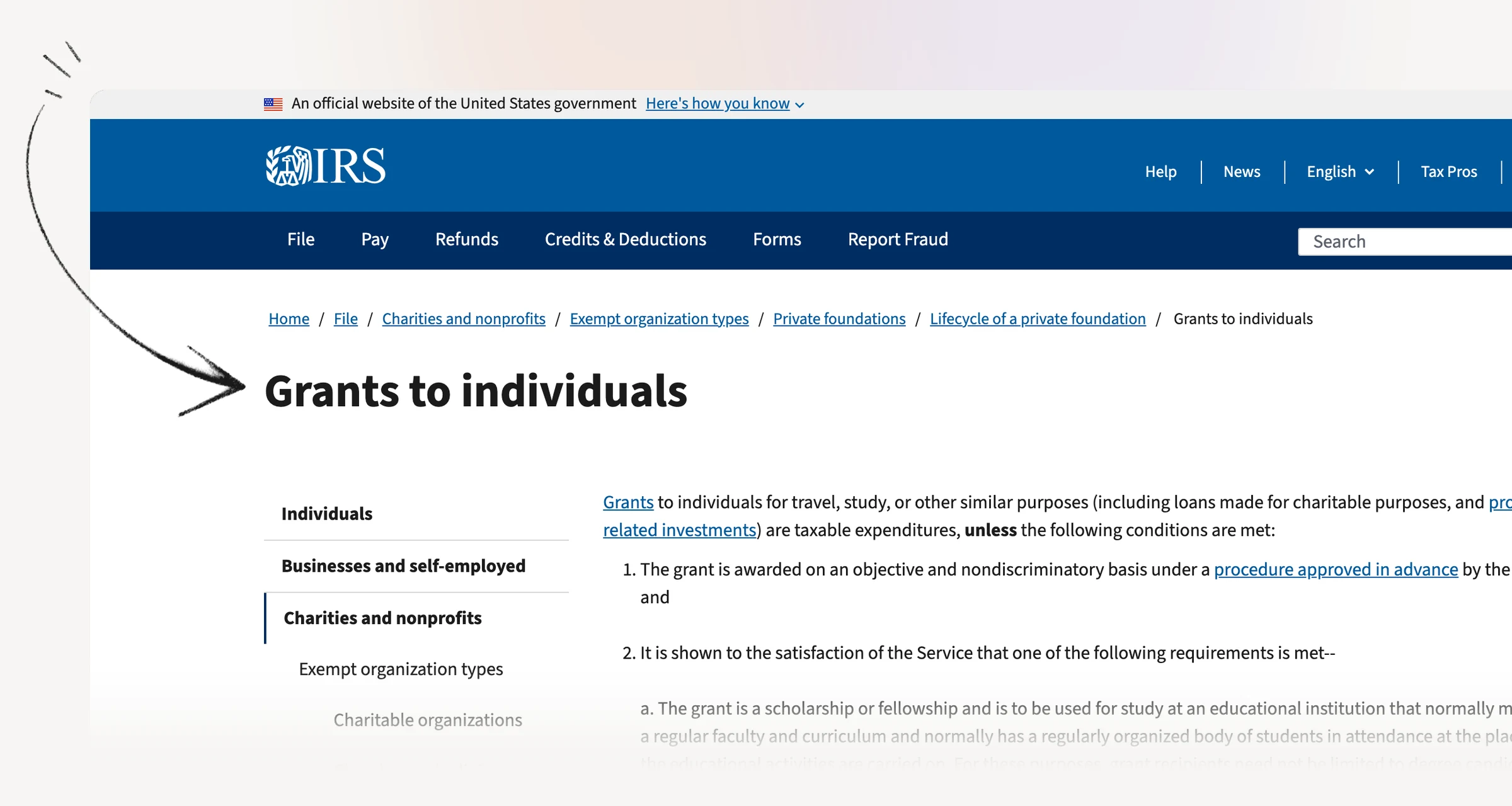Expand the "Here's how you know" disclosure

click(x=724, y=103)
